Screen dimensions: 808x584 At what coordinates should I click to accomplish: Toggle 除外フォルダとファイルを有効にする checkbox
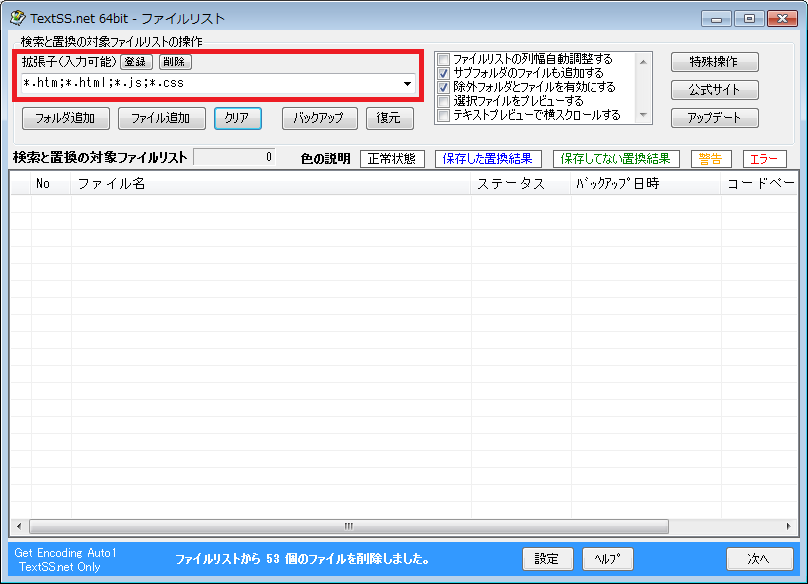(x=444, y=87)
